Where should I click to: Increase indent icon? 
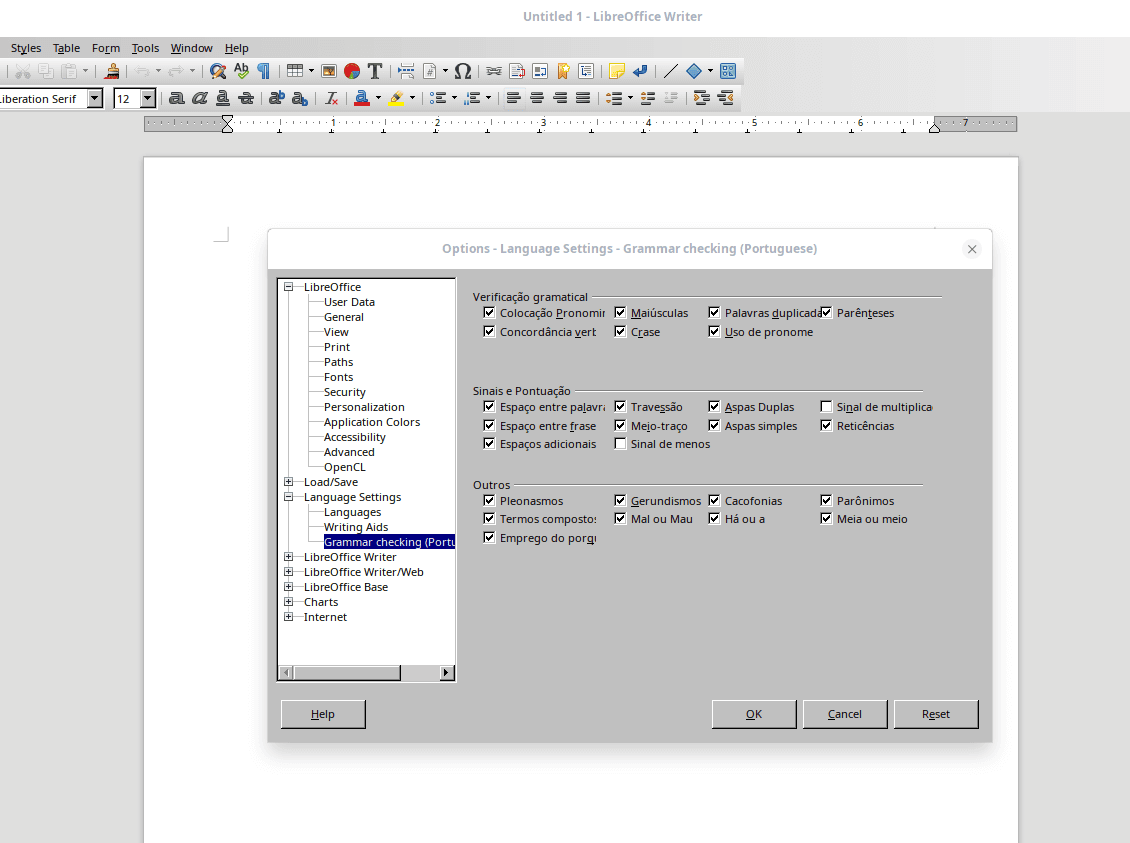701,98
